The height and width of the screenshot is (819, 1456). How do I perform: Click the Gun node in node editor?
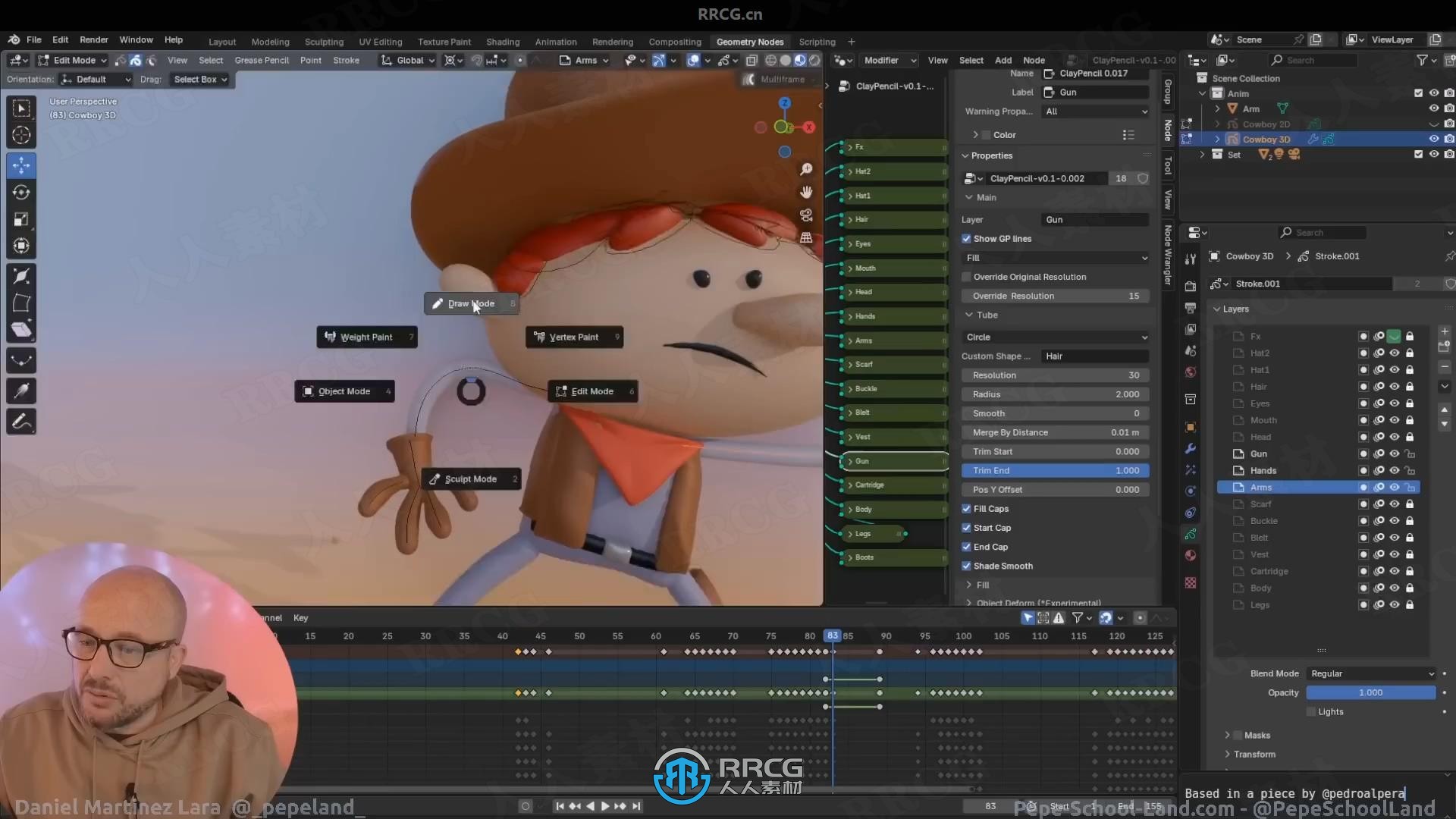tap(895, 461)
